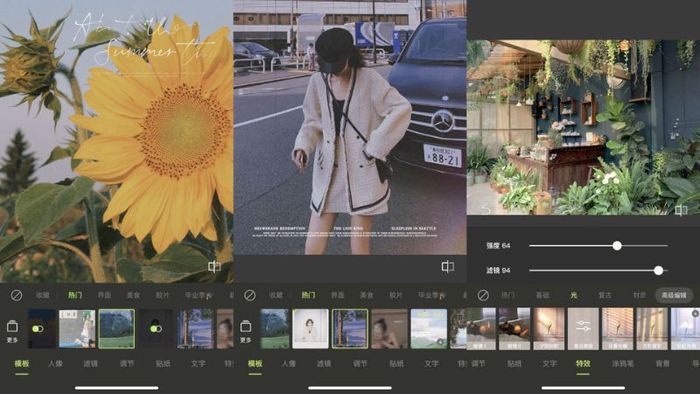This screenshot has width=700, height=394.
Task: Open 调节 tab on the sunflower screen
Action: [x=127, y=364]
